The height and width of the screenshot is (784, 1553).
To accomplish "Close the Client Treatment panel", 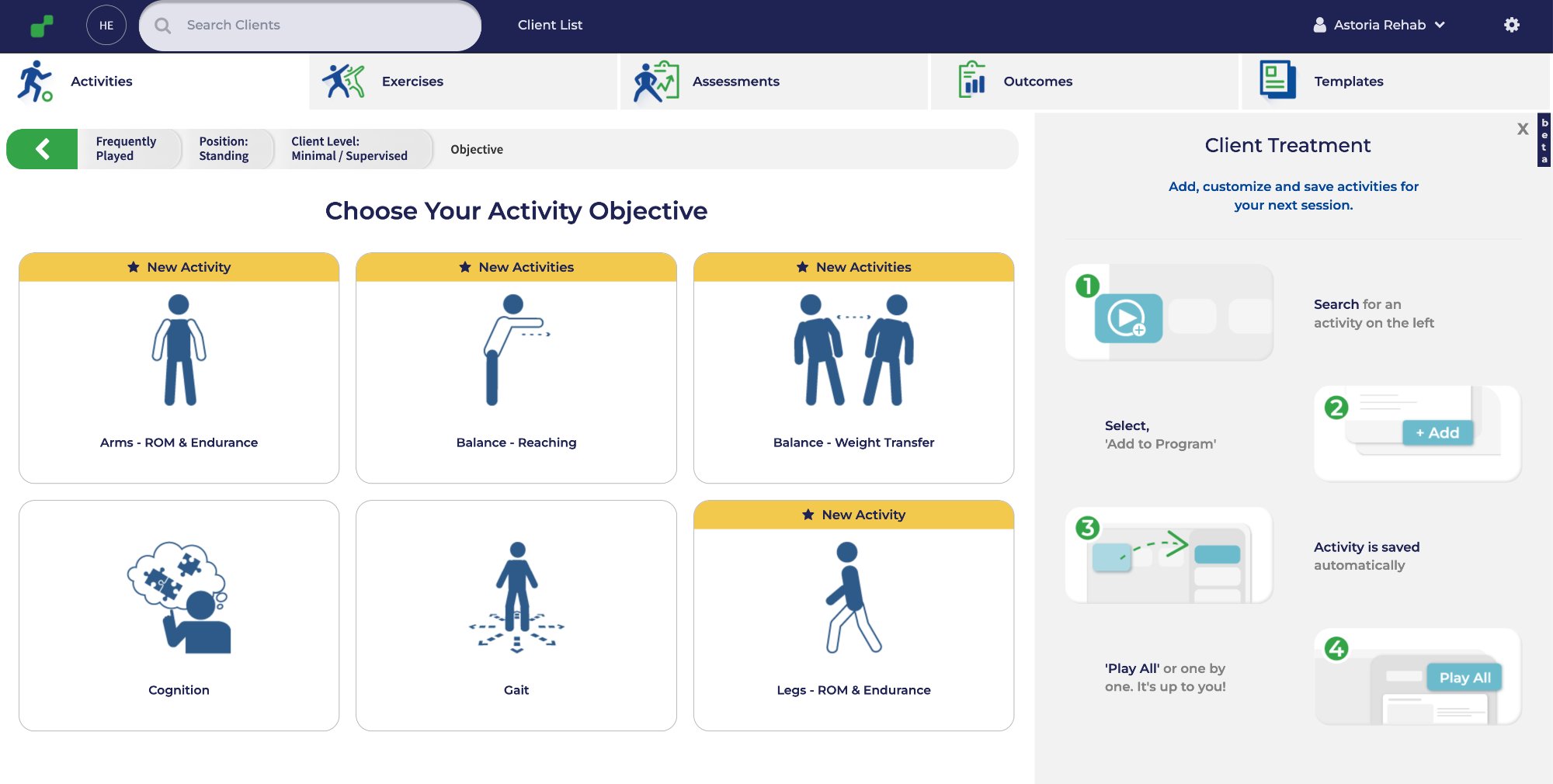I will pos(1523,129).
